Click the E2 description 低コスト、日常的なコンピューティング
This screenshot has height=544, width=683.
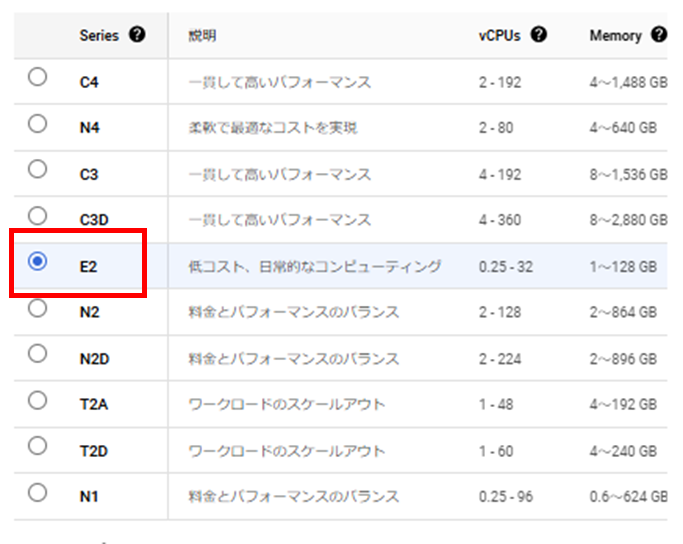(315, 267)
